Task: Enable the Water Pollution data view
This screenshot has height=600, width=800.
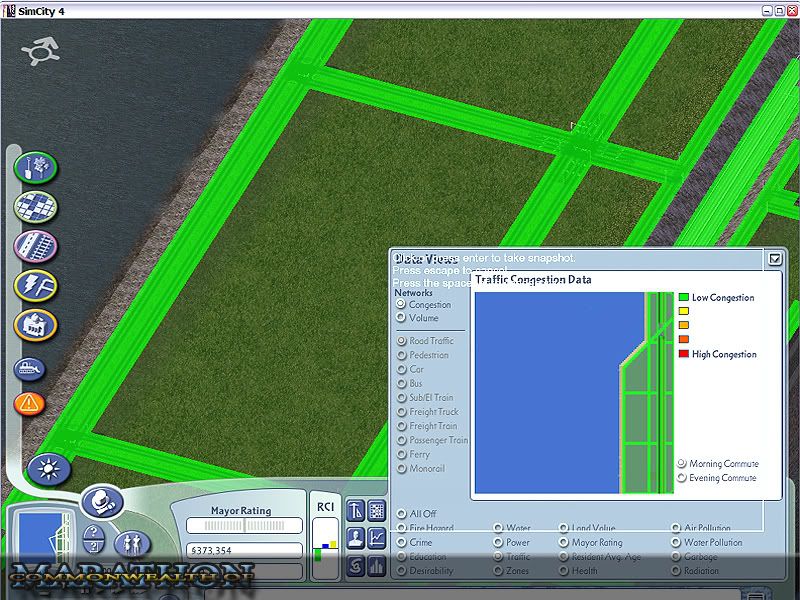Action: tap(676, 543)
